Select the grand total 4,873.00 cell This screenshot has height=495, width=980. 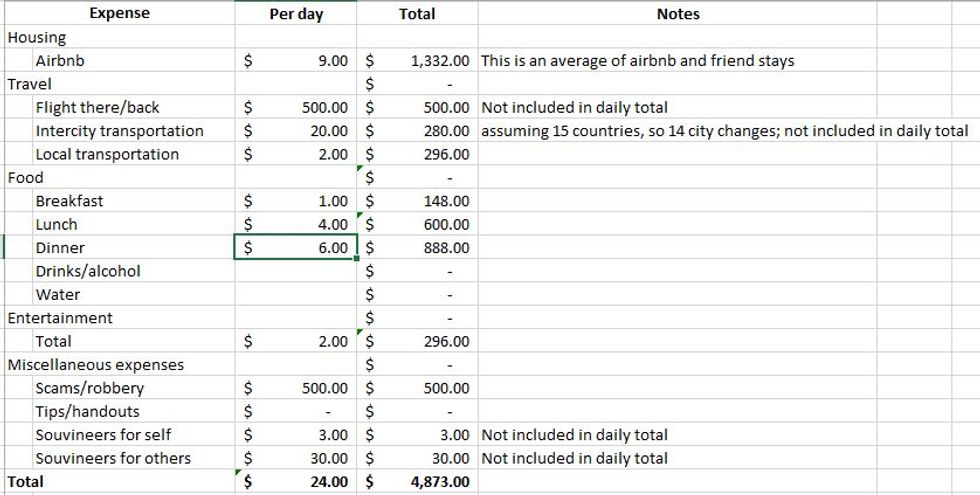[440, 482]
